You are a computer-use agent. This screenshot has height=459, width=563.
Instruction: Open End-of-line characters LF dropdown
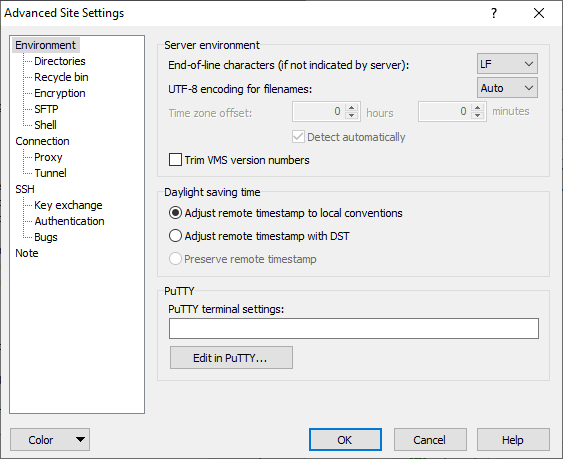507,64
